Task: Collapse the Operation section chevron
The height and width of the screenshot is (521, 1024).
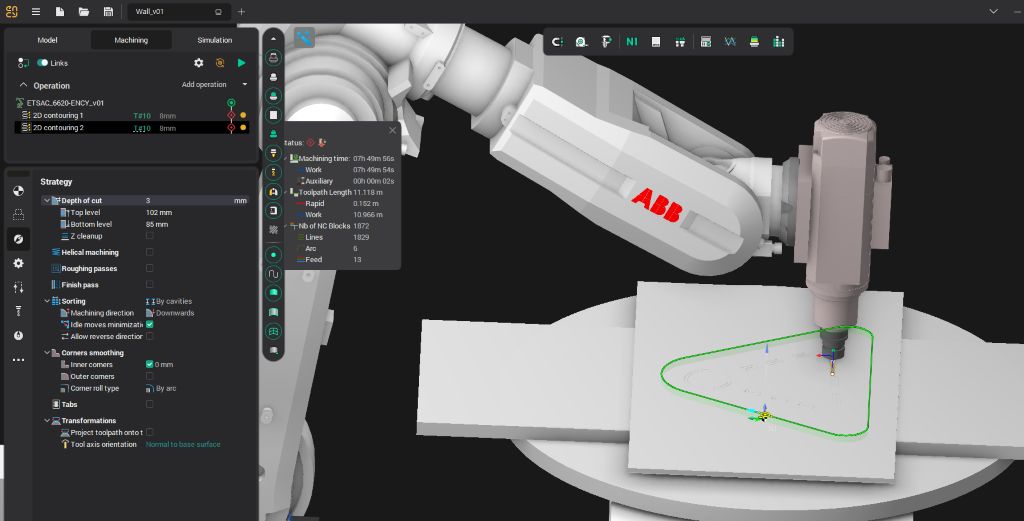Action: tap(24, 85)
